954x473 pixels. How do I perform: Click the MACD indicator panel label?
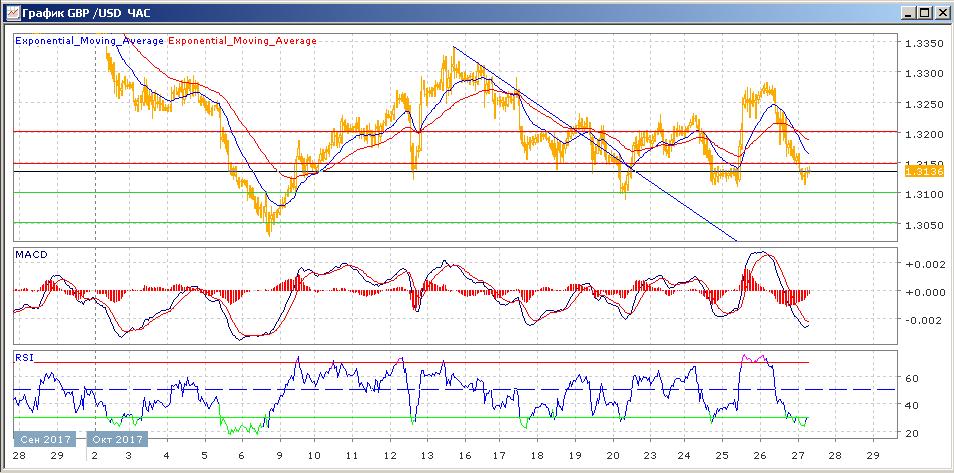coord(30,255)
